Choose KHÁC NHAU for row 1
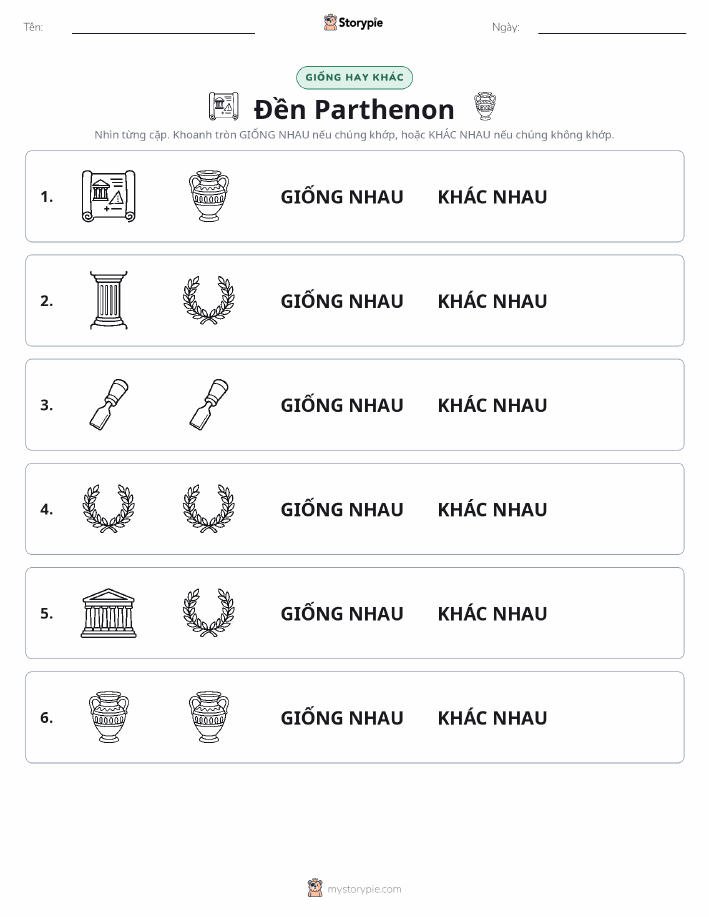The width and height of the screenshot is (709, 917). tap(493, 197)
